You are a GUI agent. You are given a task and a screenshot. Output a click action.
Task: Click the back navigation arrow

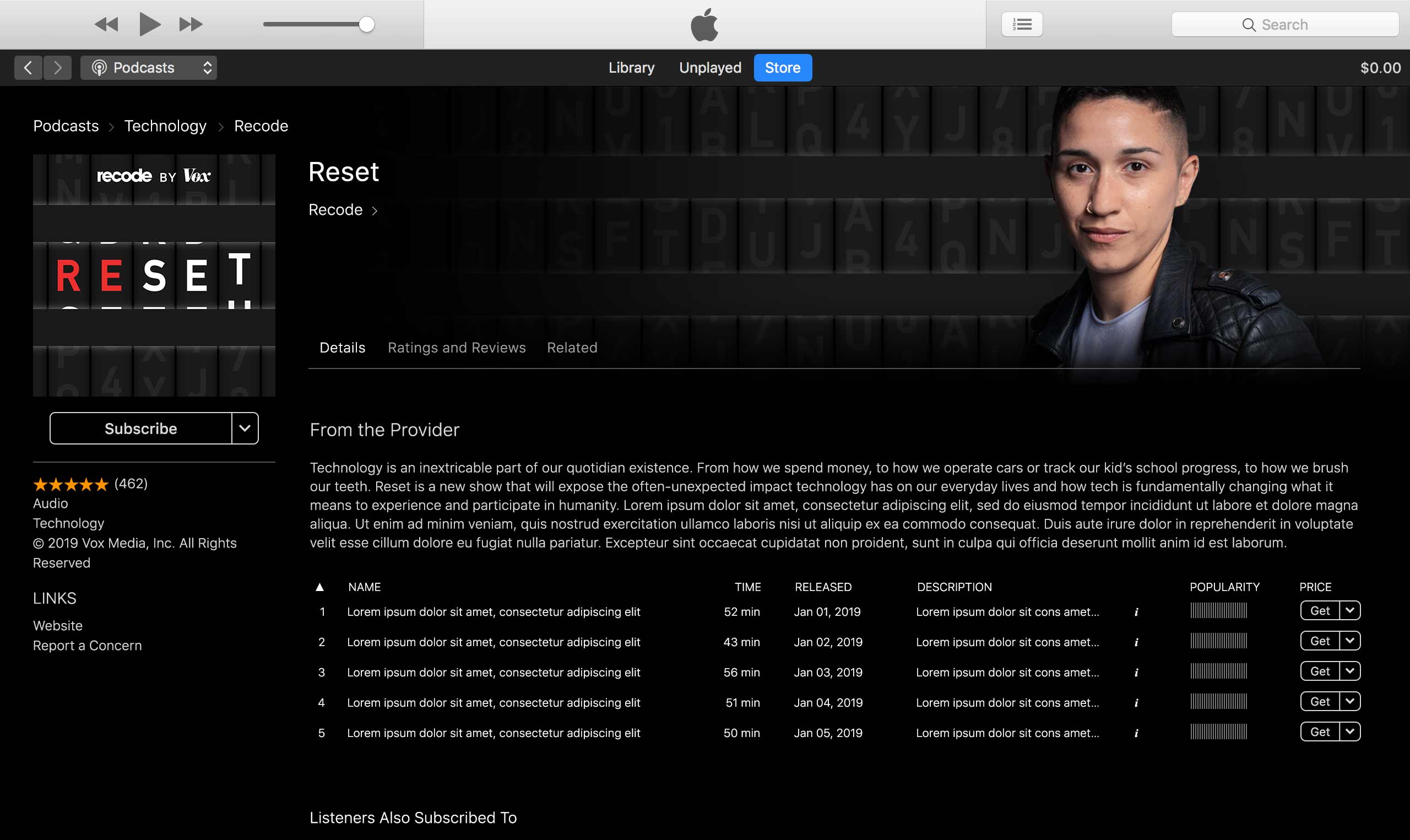28,68
